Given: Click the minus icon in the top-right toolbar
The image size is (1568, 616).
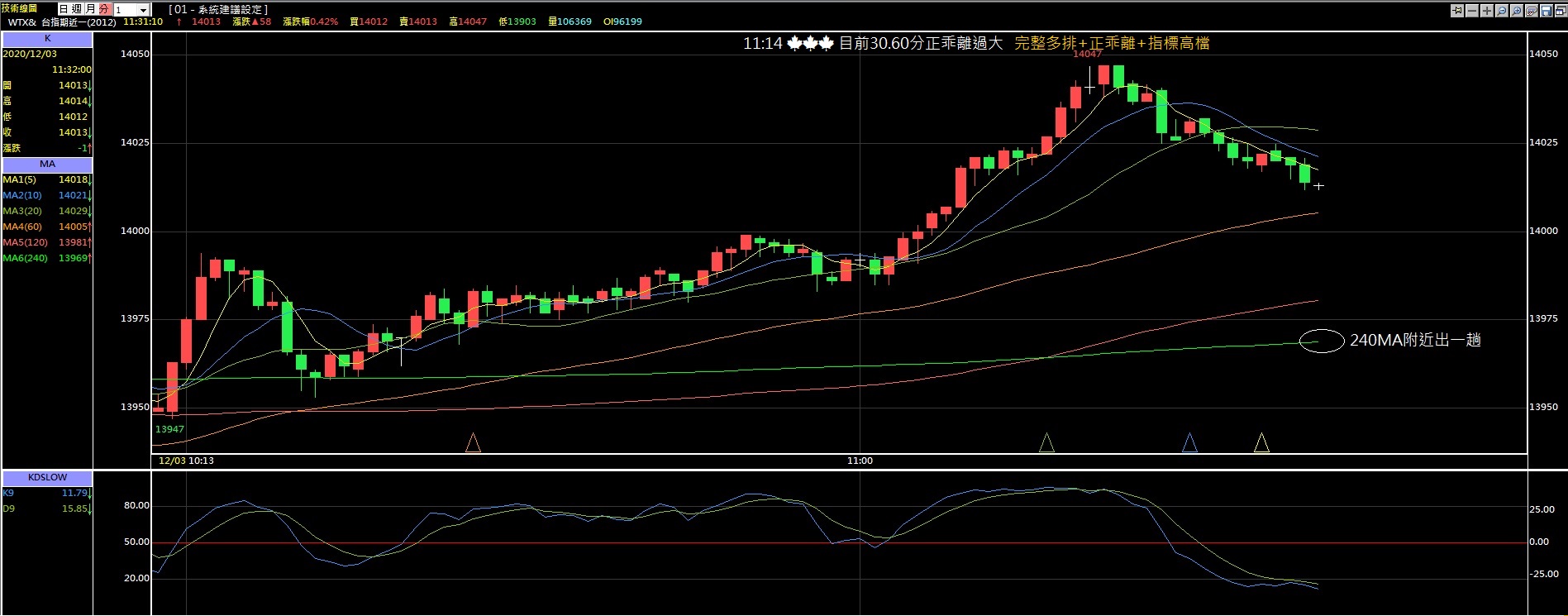Looking at the screenshot, I should pyautogui.click(x=1472, y=11).
